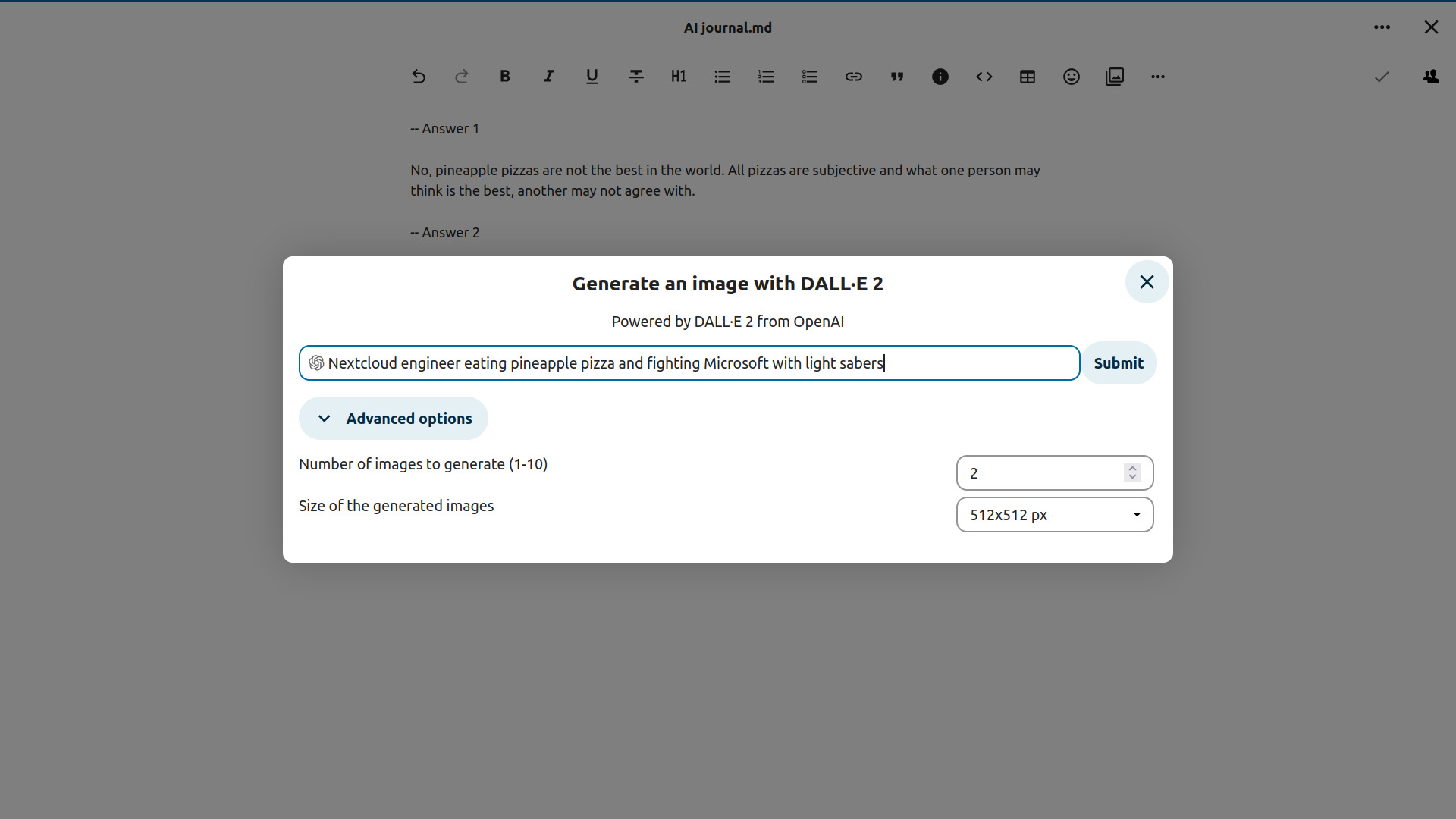Screen dimensions: 1456x819
Task: Increase the number of images stepper
Action: (1132, 468)
